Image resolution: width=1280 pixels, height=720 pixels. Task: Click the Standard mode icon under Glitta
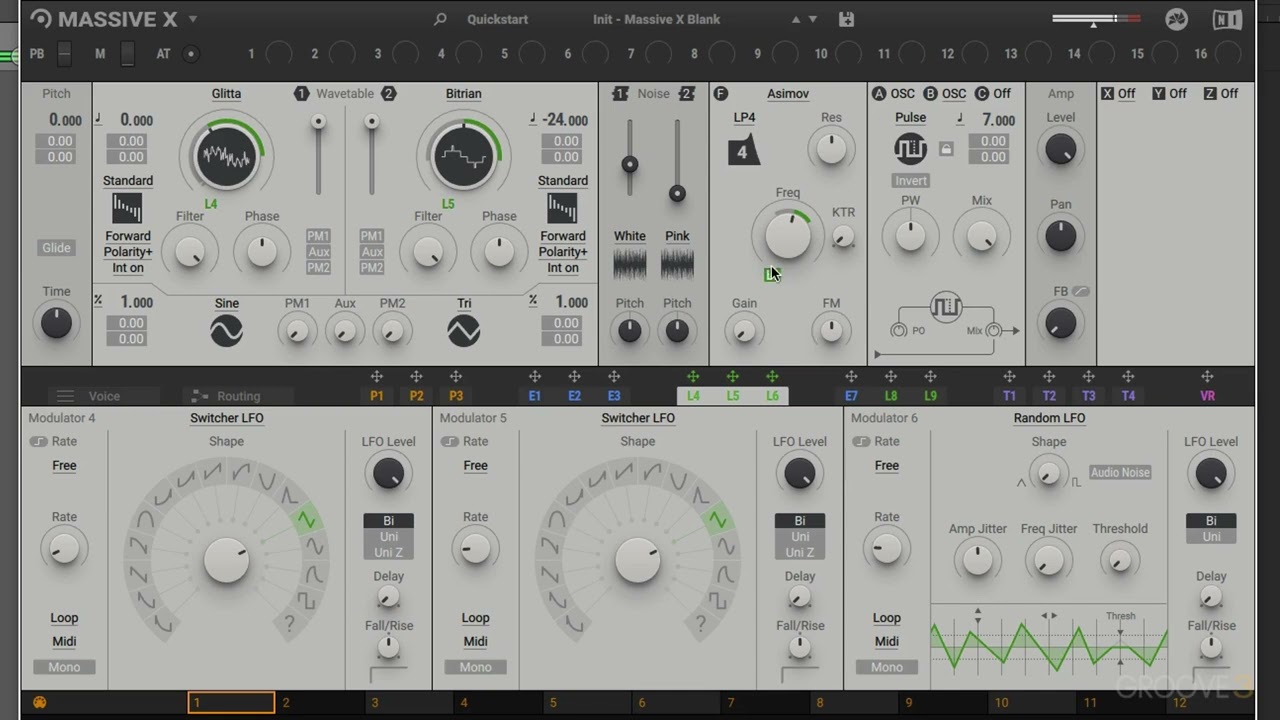pyautogui.click(x=127, y=209)
